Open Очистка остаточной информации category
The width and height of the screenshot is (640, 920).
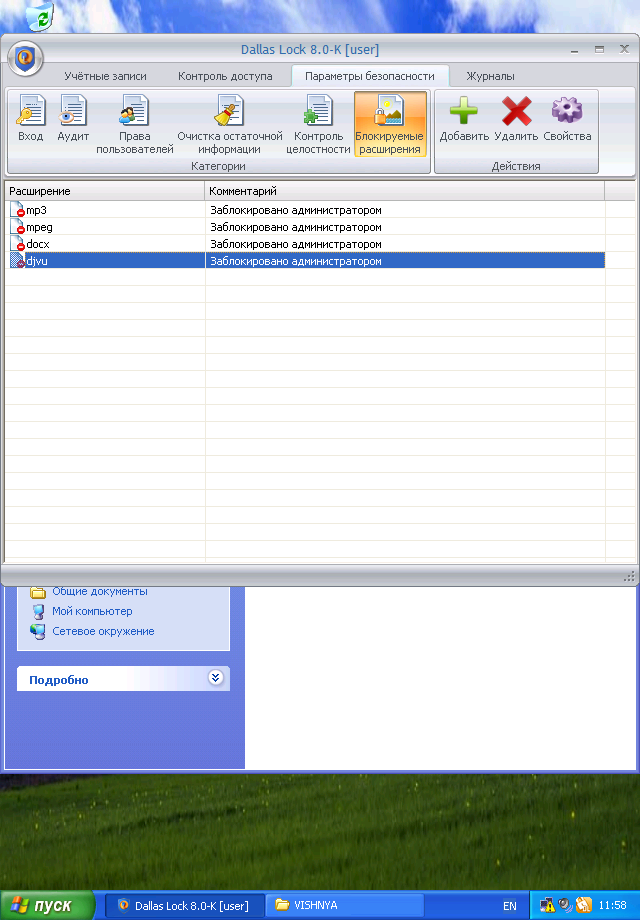click(x=229, y=124)
